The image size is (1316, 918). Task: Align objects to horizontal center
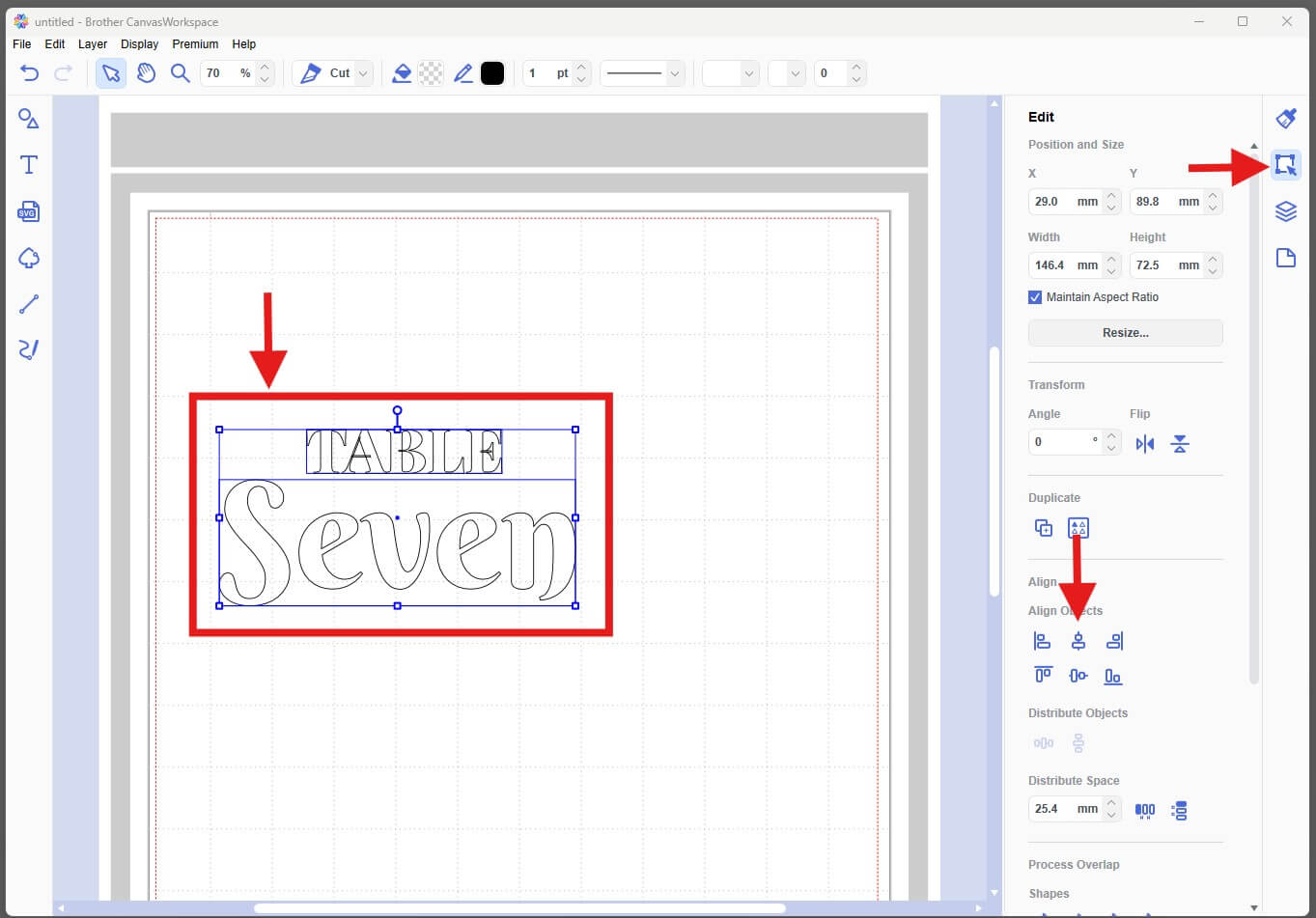[x=1078, y=641]
